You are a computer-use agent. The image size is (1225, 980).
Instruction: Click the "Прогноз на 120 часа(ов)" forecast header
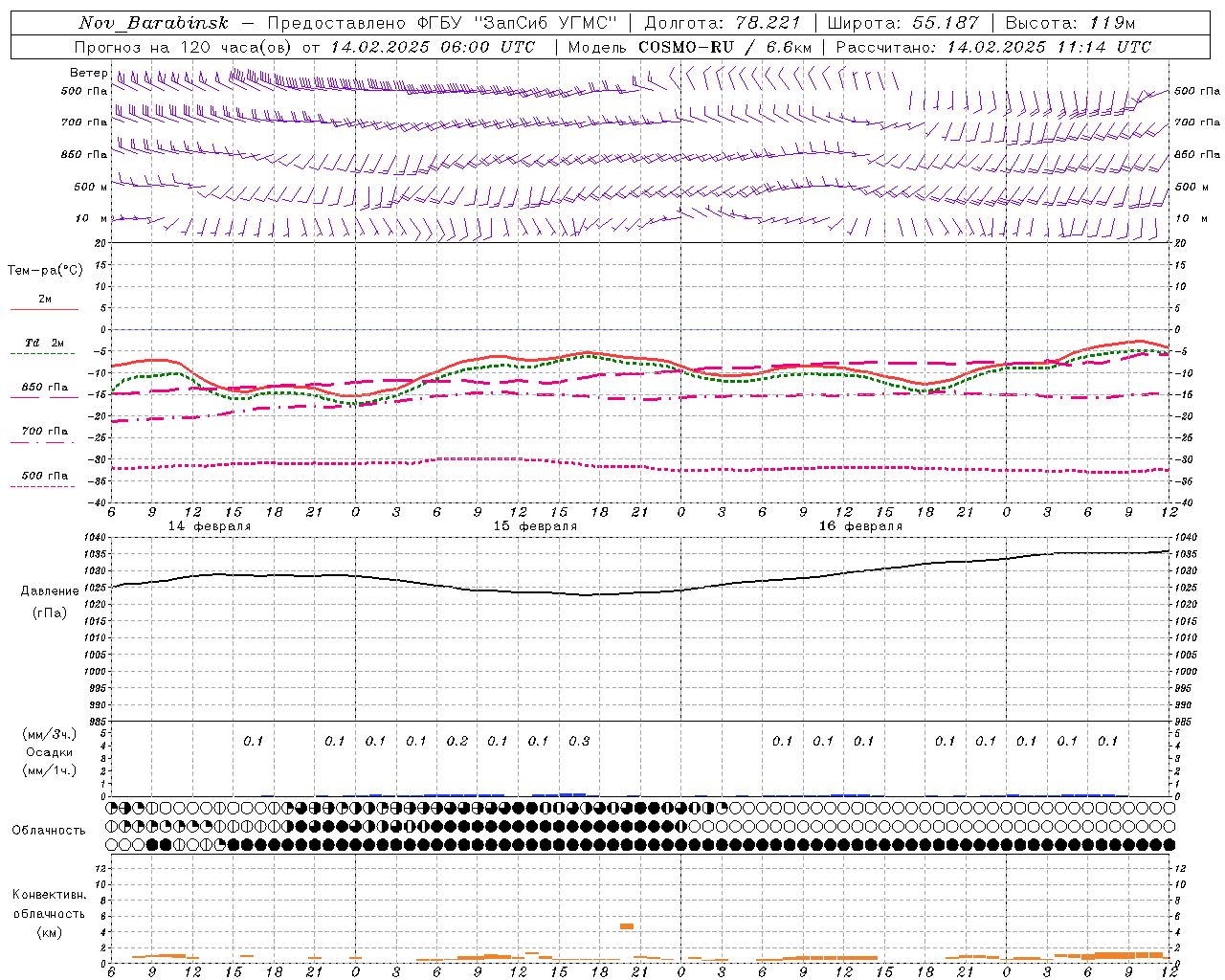click(x=184, y=47)
